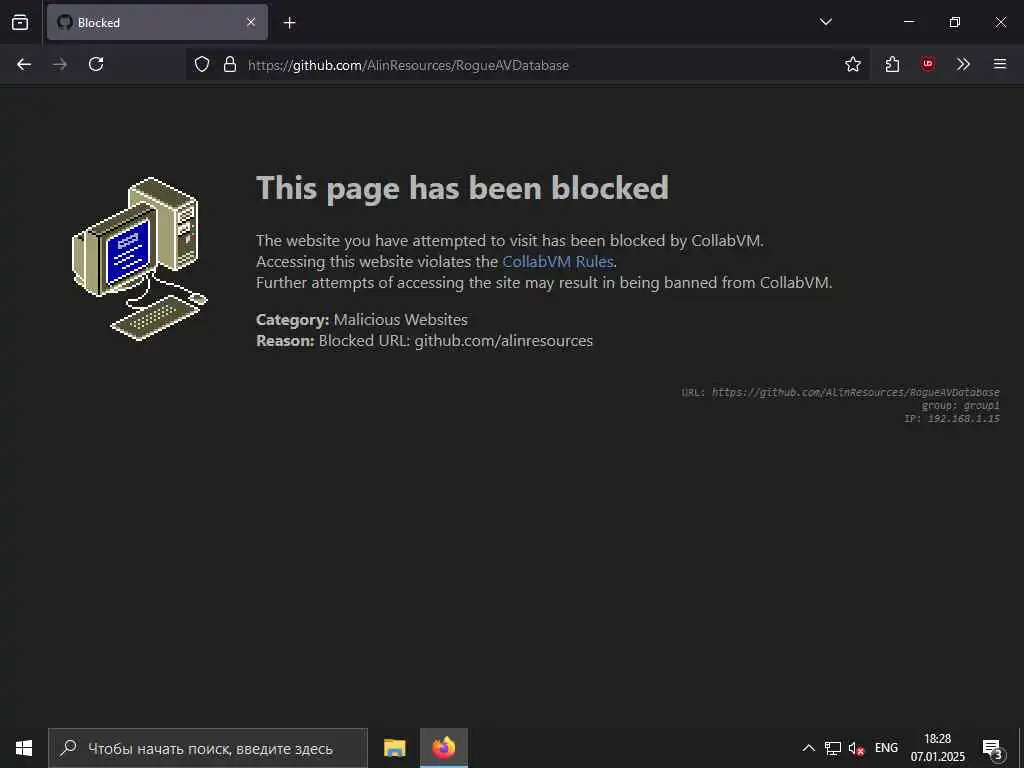This screenshot has height=768, width=1024.
Task: Open tracking protection shield icon
Action: pyautogui.click(x=202, y=64)
